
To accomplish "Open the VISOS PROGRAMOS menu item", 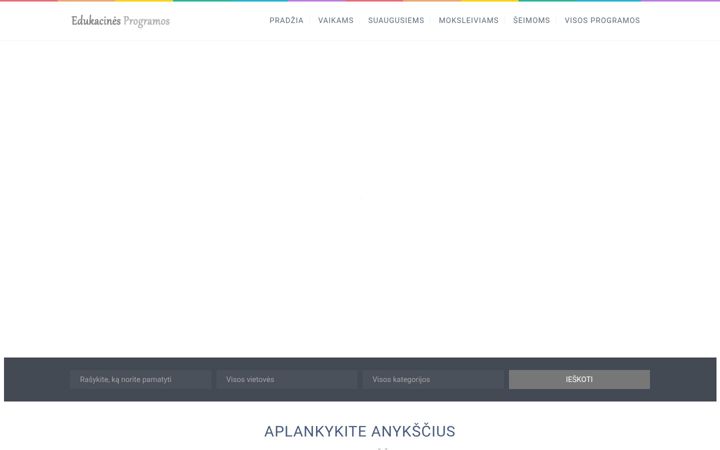I will (x=602, y=20).
